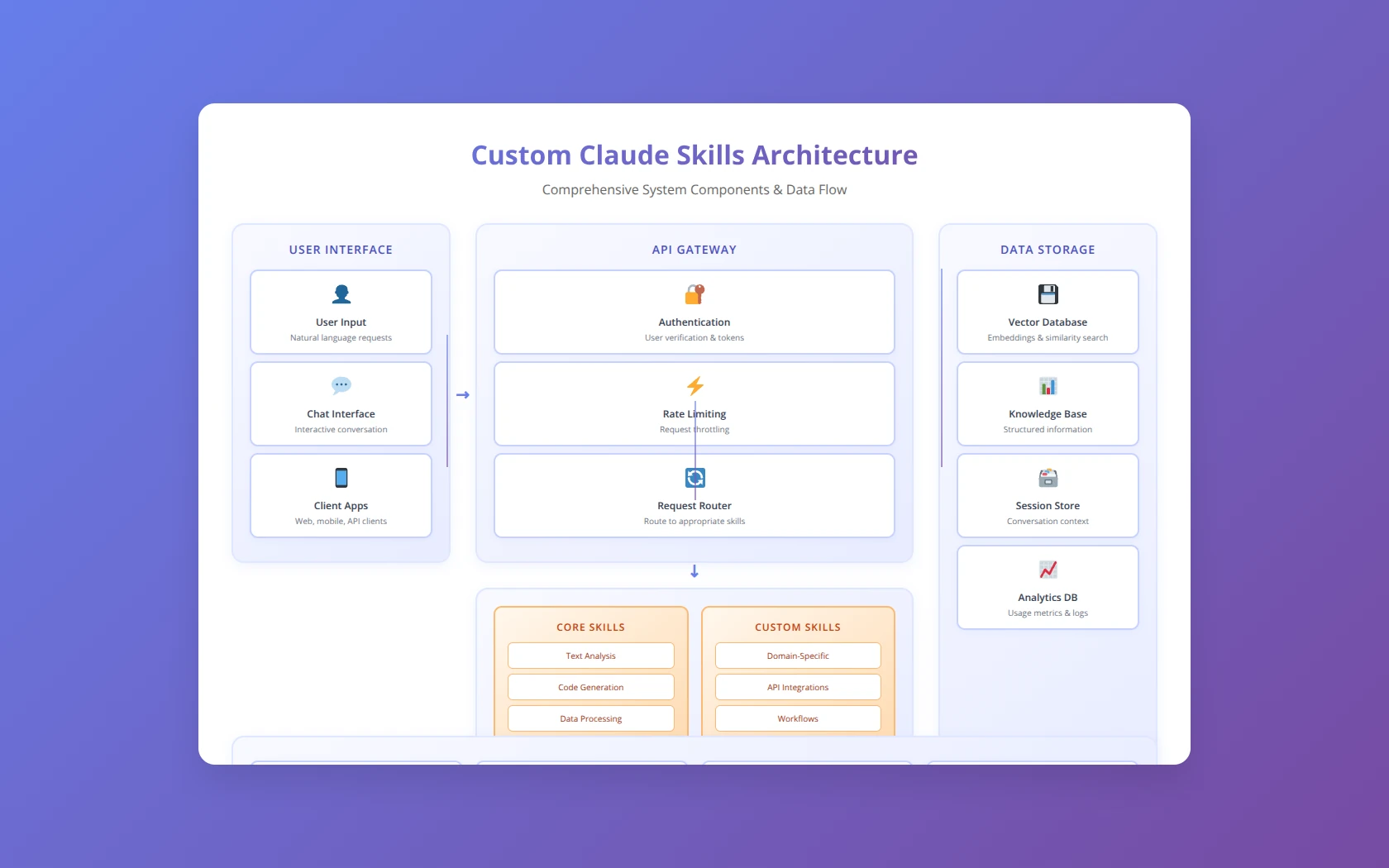Select the Domain-Specific skill chip

tap(798, 656)
